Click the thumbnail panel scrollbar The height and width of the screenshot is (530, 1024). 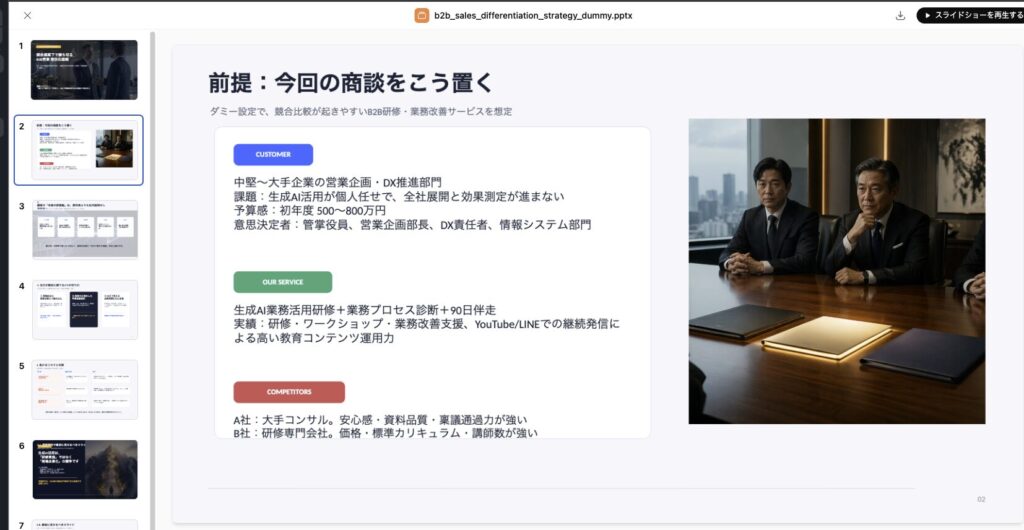click(153, 281)
